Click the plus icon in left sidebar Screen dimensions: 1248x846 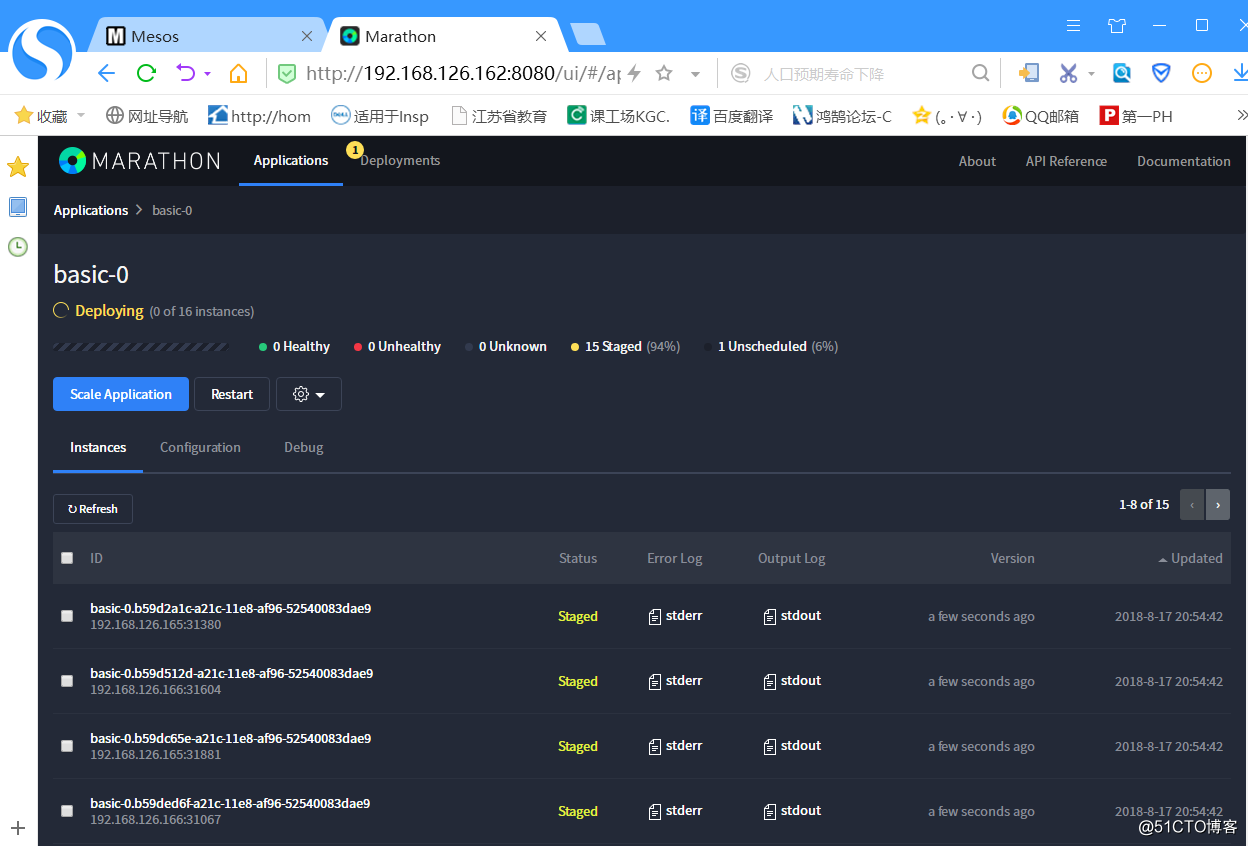point(18,828)
